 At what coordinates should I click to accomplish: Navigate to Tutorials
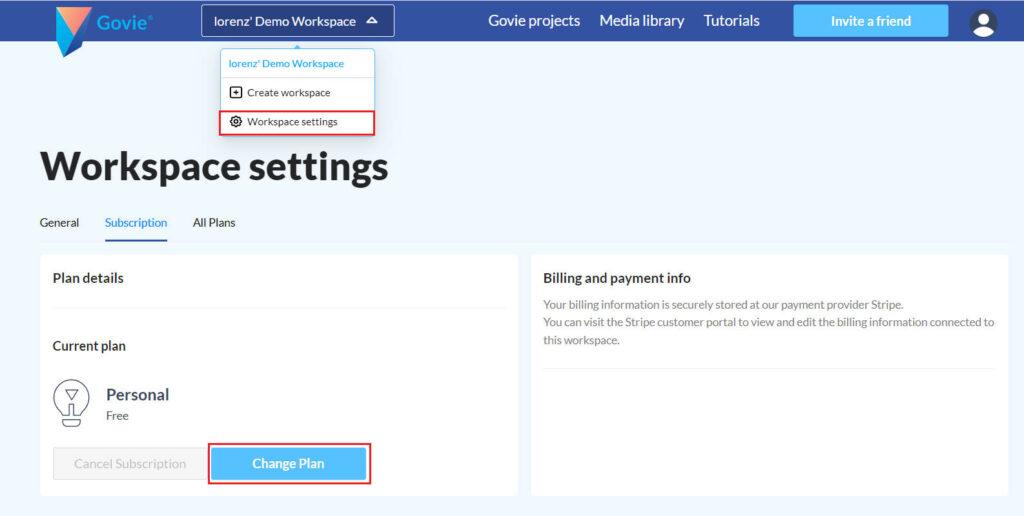pyautogui.click(x=731, y=21)
